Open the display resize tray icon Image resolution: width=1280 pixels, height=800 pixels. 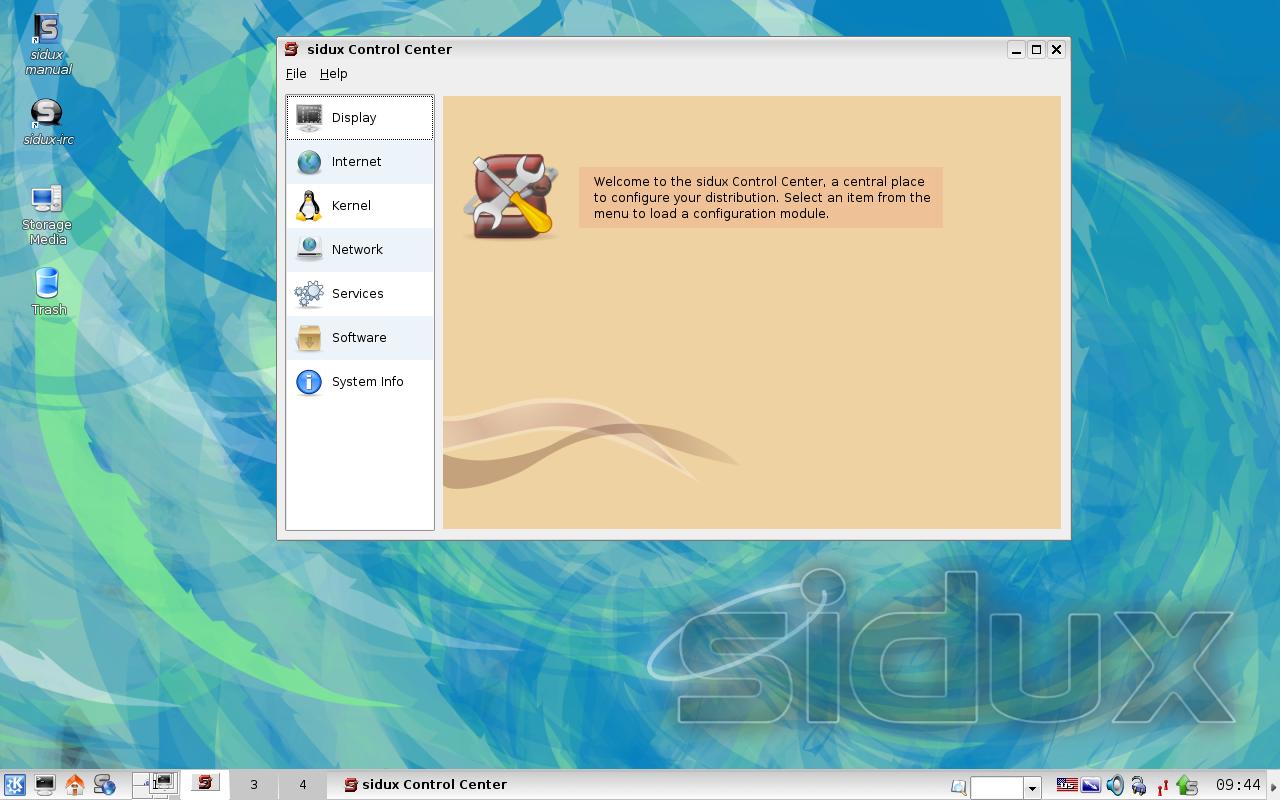[x=1091, y=785]
